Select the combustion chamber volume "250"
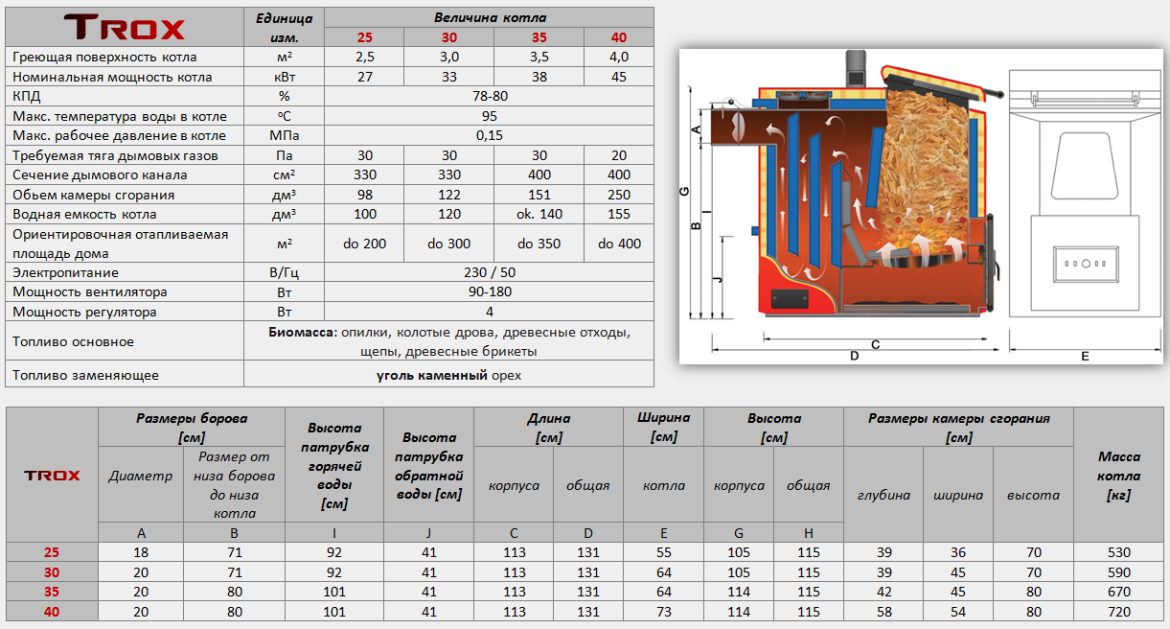 click(619, 195)
